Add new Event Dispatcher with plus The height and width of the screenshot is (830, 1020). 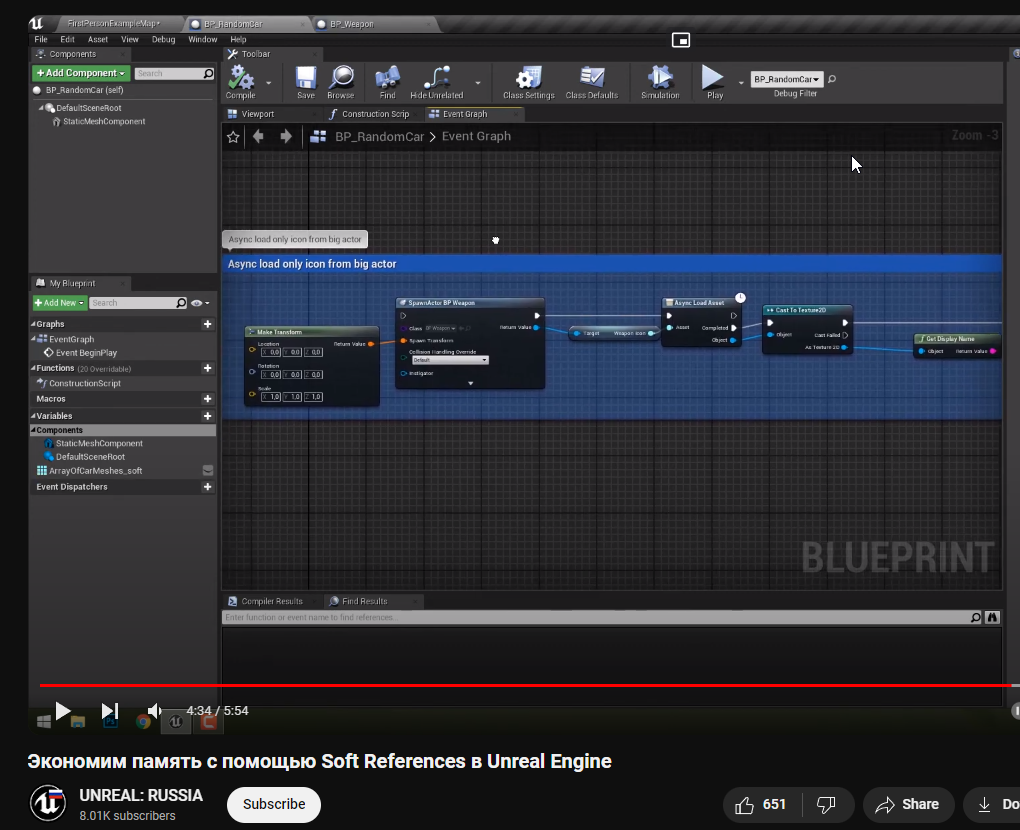point(208,487)
